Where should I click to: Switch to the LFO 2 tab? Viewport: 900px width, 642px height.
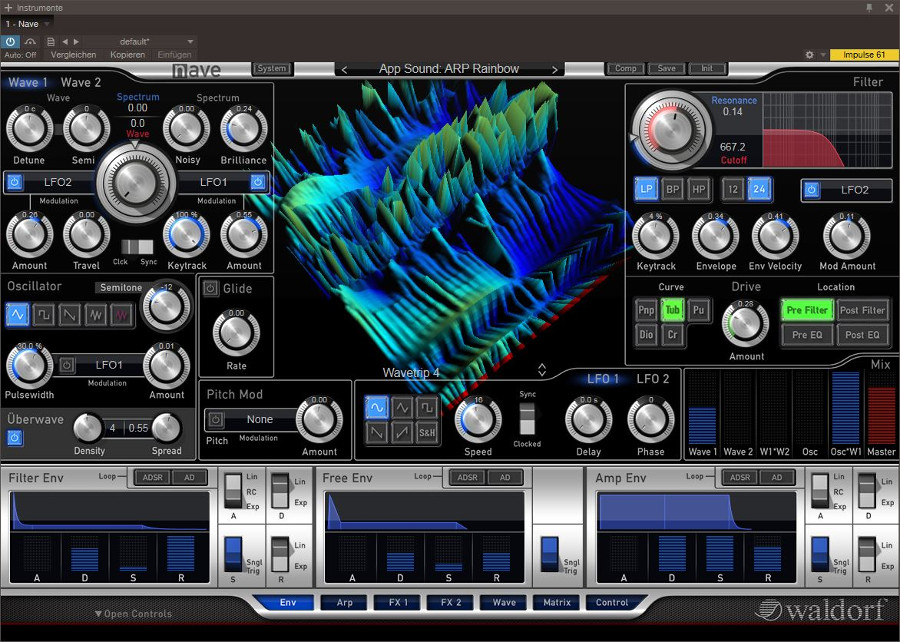(x=653, y=379)
